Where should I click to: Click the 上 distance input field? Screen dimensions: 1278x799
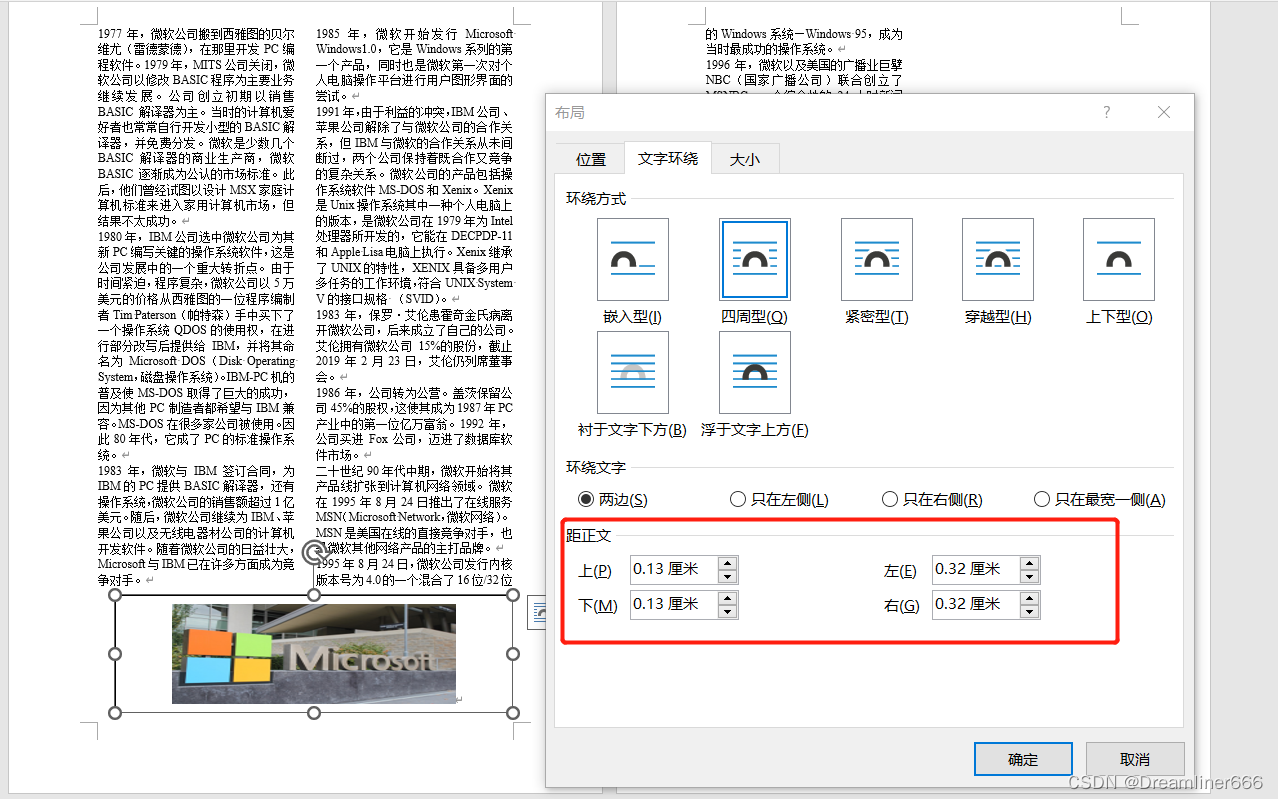point(675,570)
